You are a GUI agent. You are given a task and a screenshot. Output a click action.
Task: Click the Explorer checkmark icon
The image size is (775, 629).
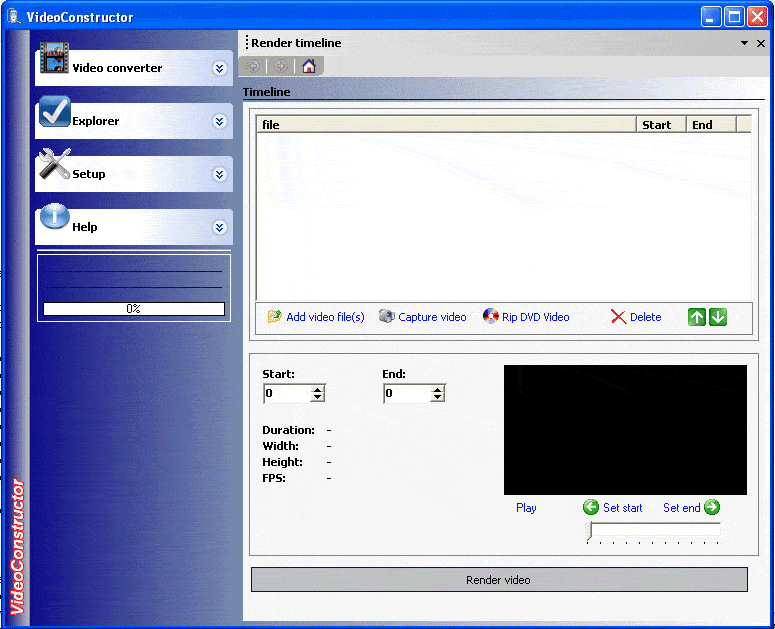coord(54,113)
